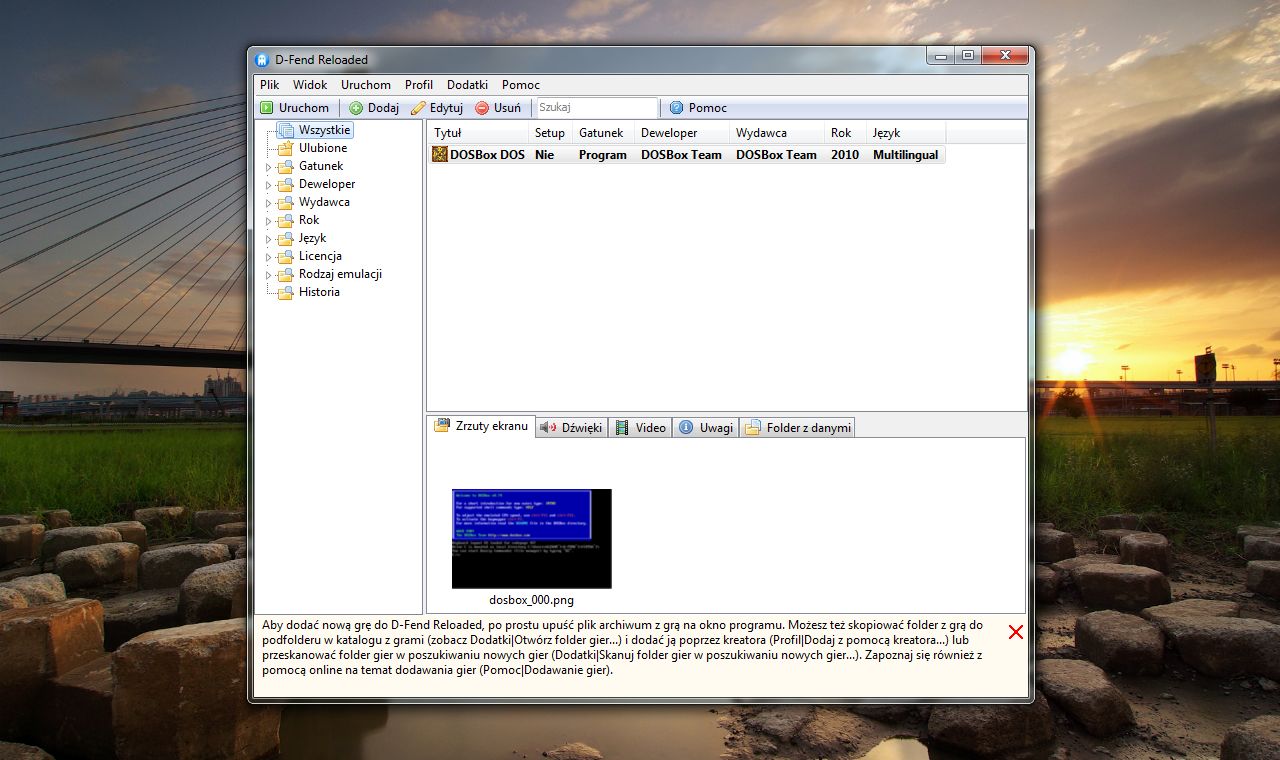Close the tip panel with red X

point(1016,632)
